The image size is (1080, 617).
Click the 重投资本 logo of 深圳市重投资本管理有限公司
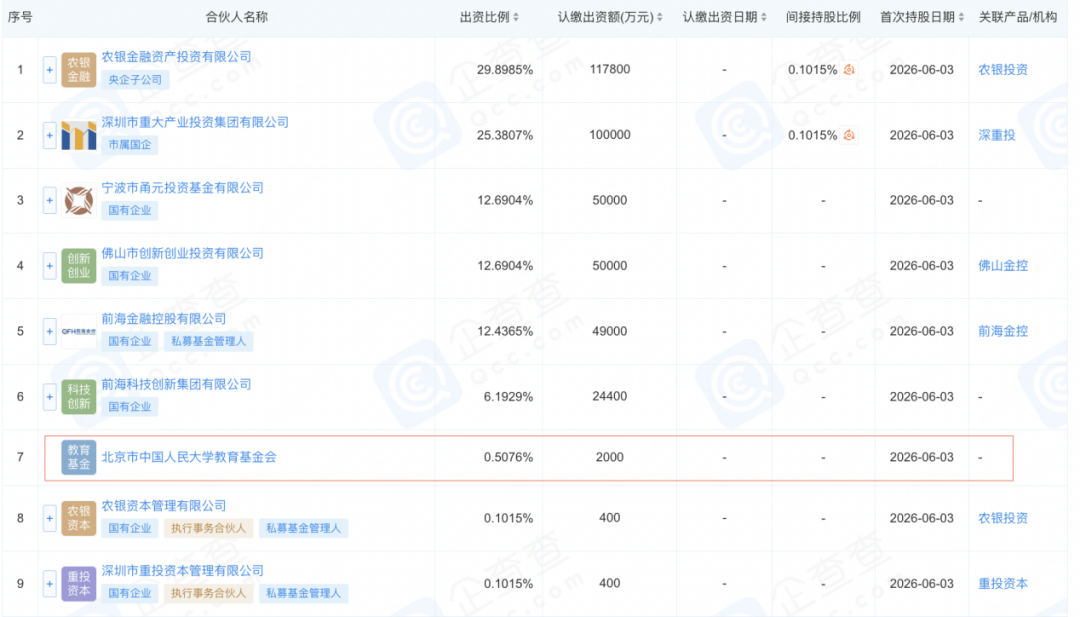pos(79,583)
